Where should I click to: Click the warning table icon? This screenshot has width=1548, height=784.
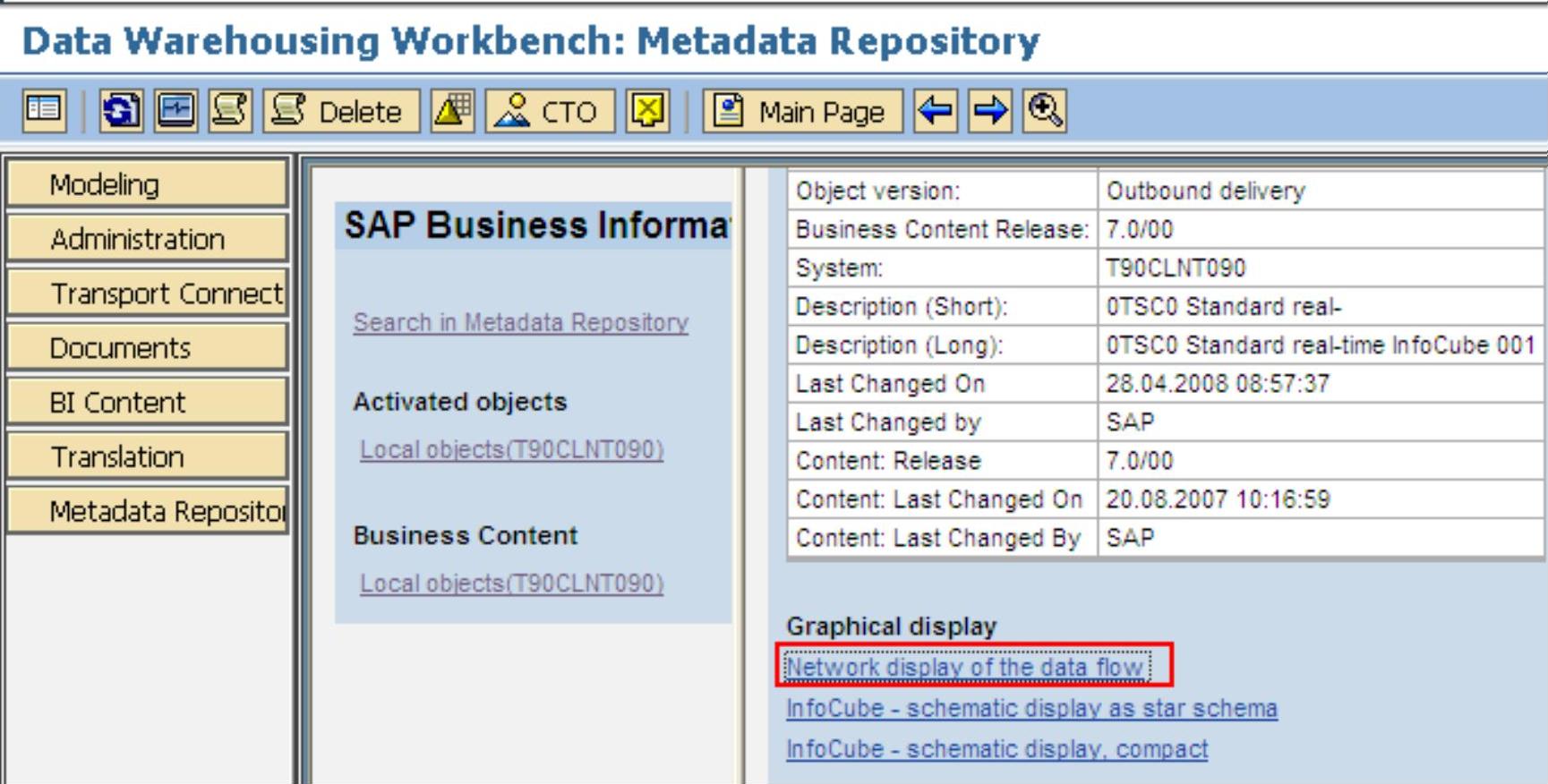pyautogui.click(x=452, y=111)
